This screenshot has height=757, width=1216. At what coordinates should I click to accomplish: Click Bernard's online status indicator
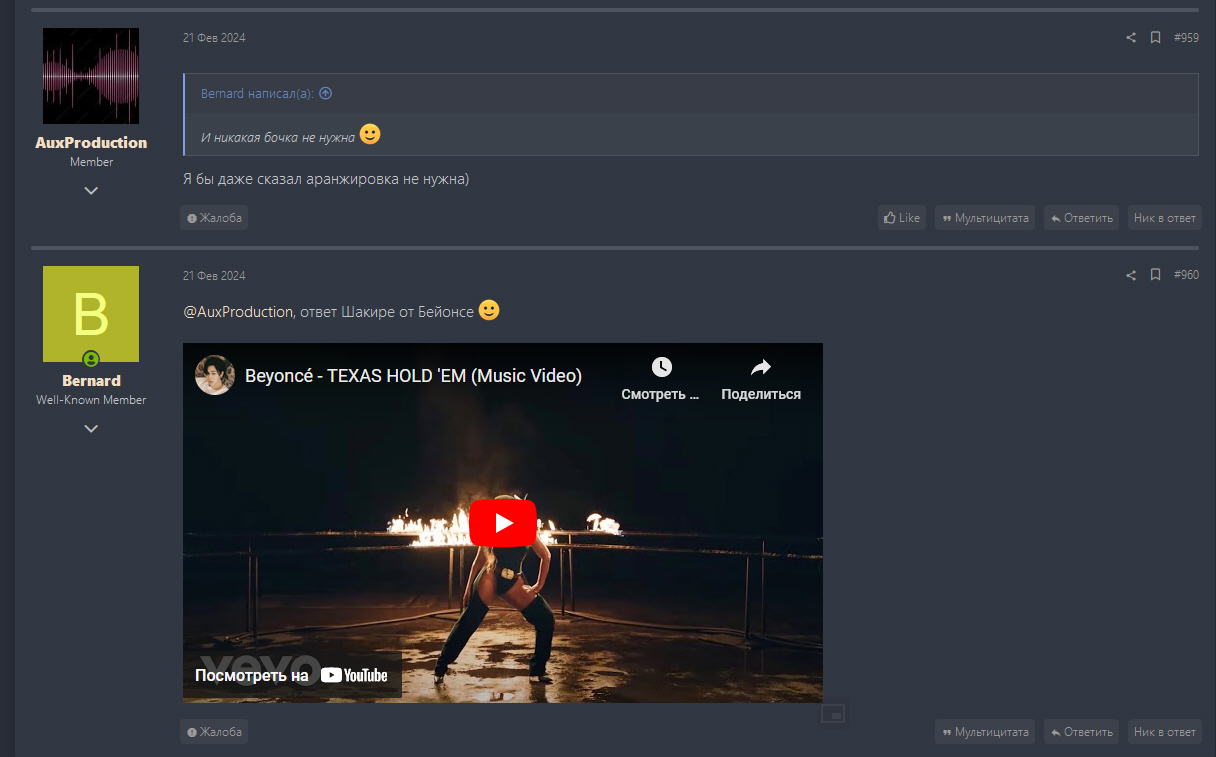pos(91,359)
